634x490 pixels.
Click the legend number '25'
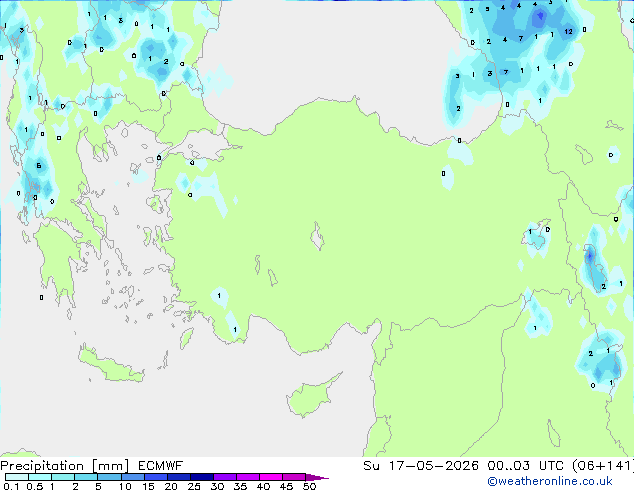pos(194,486)
